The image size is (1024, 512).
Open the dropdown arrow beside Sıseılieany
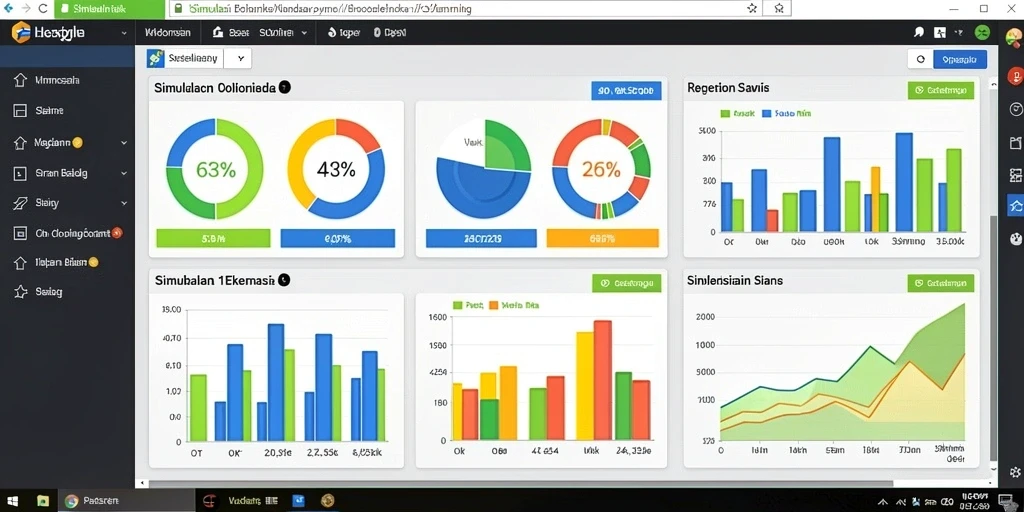coord(240,58)
